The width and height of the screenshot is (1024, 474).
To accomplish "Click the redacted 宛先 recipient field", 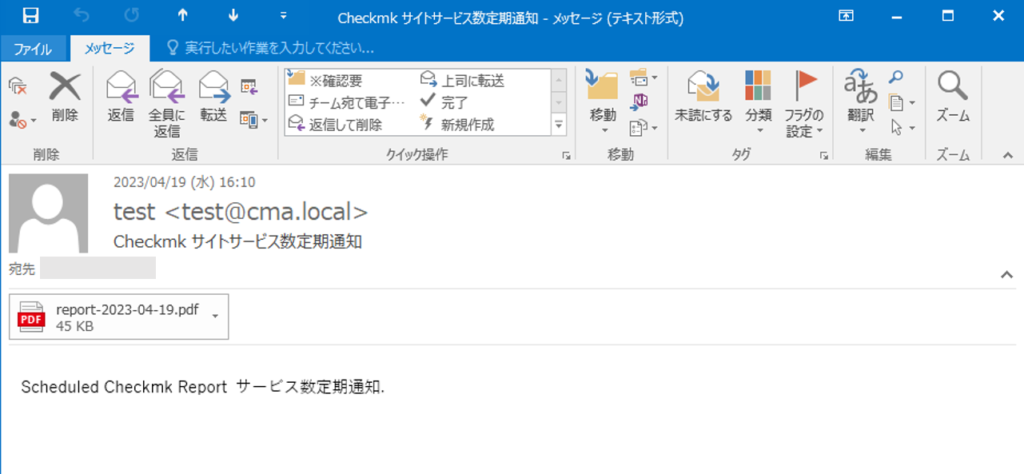I will pyautogui.click(x=98, y=268).
